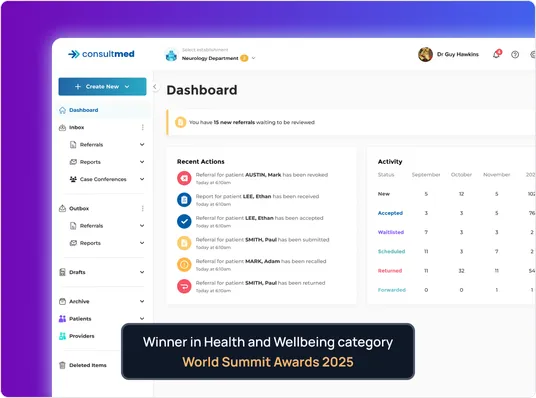Open the Neurology Department dropdown arrow

[x=253, y=58]
